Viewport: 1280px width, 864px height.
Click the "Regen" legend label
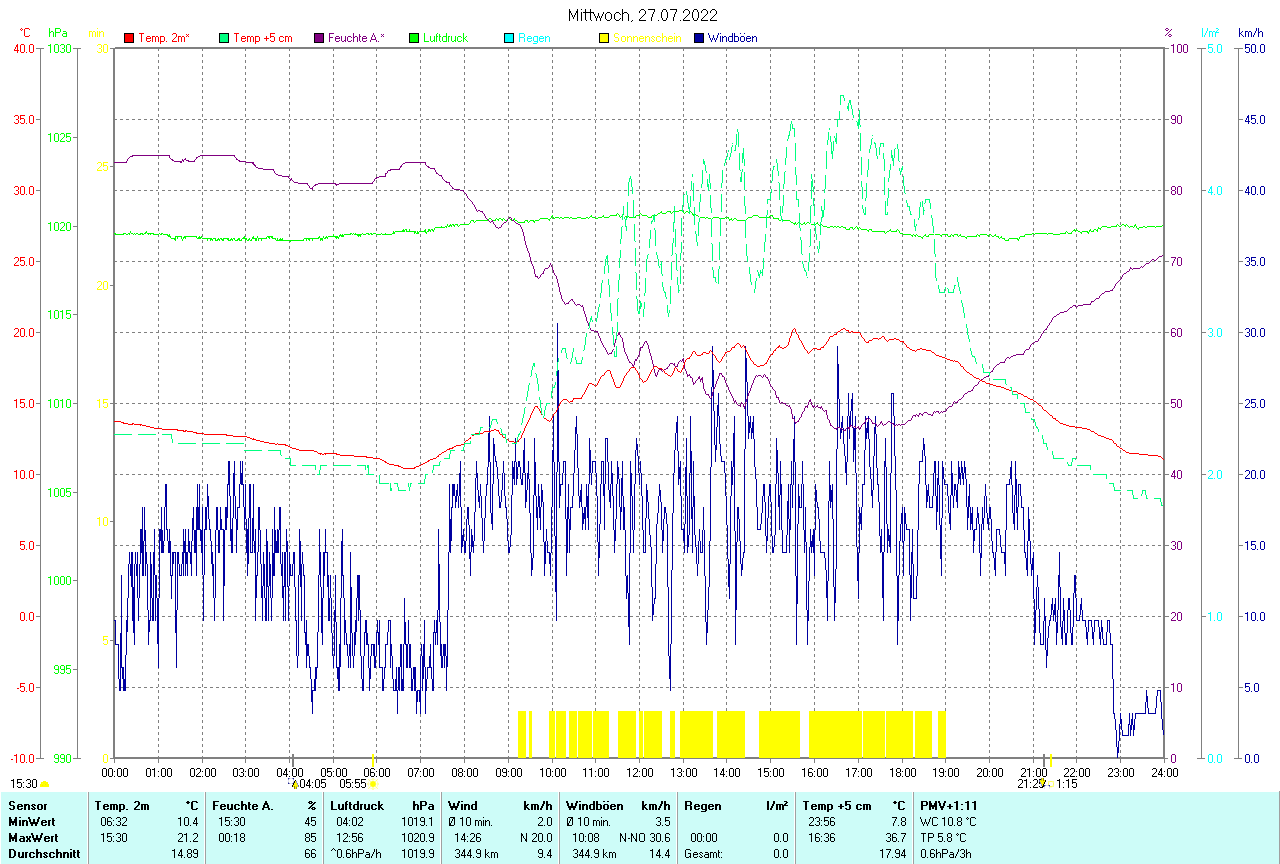[x=534, y=38]
